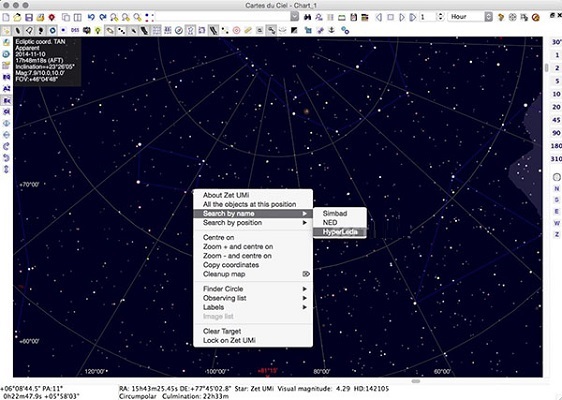Select Cleanup map menu entry
The width and height of the screenshot is (562, 400).
253,274
